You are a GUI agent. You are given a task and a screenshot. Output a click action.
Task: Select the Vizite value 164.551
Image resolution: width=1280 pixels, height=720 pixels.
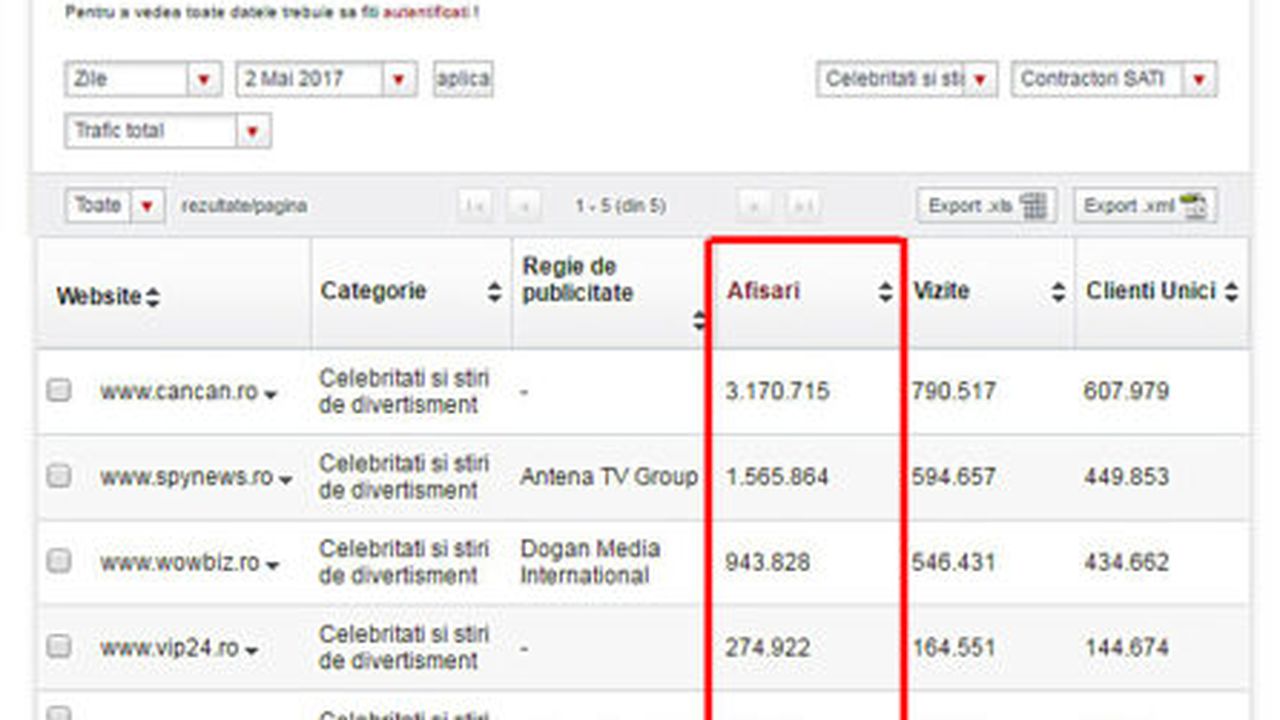pos(953,648)
